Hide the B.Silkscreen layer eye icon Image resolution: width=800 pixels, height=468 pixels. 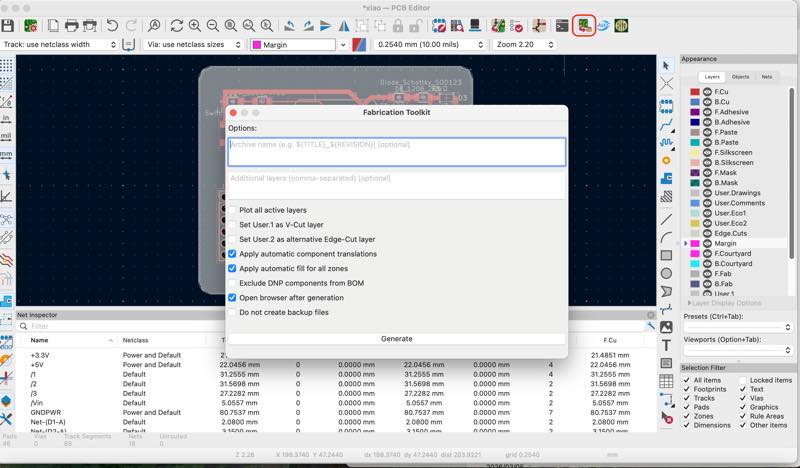707,163
